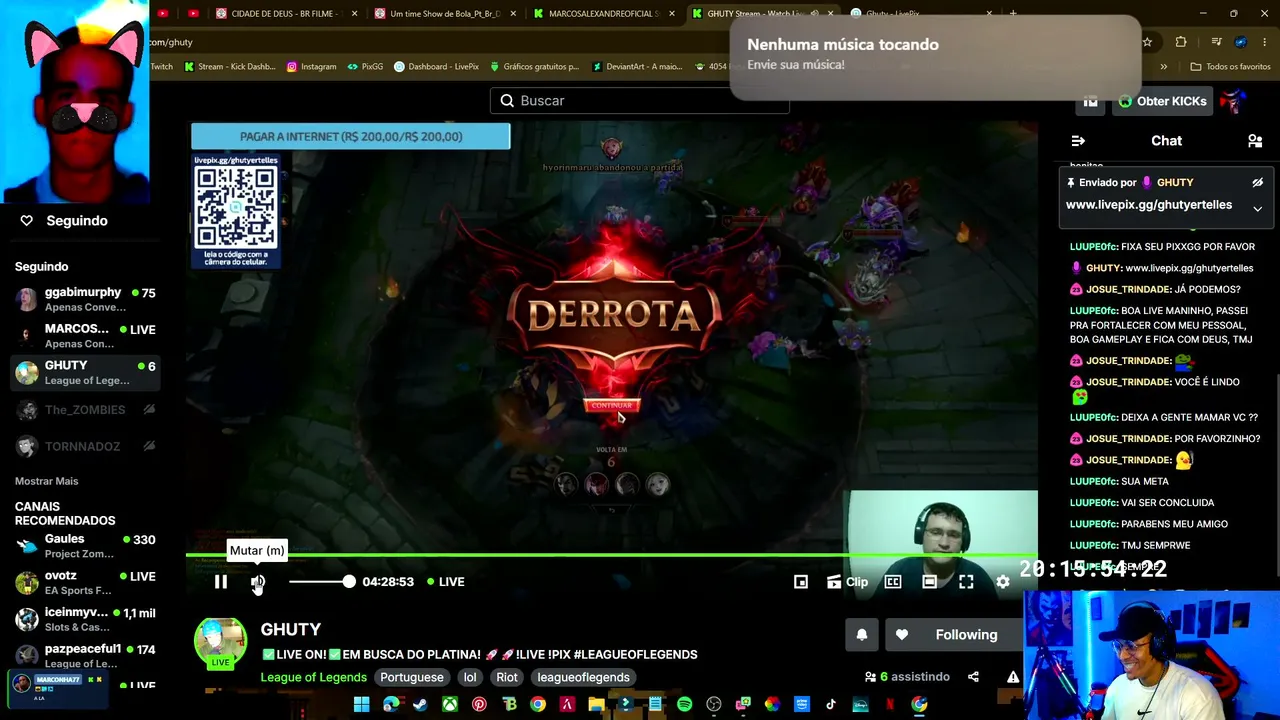Show more bookmarks chevron

tap(1163, 67)
